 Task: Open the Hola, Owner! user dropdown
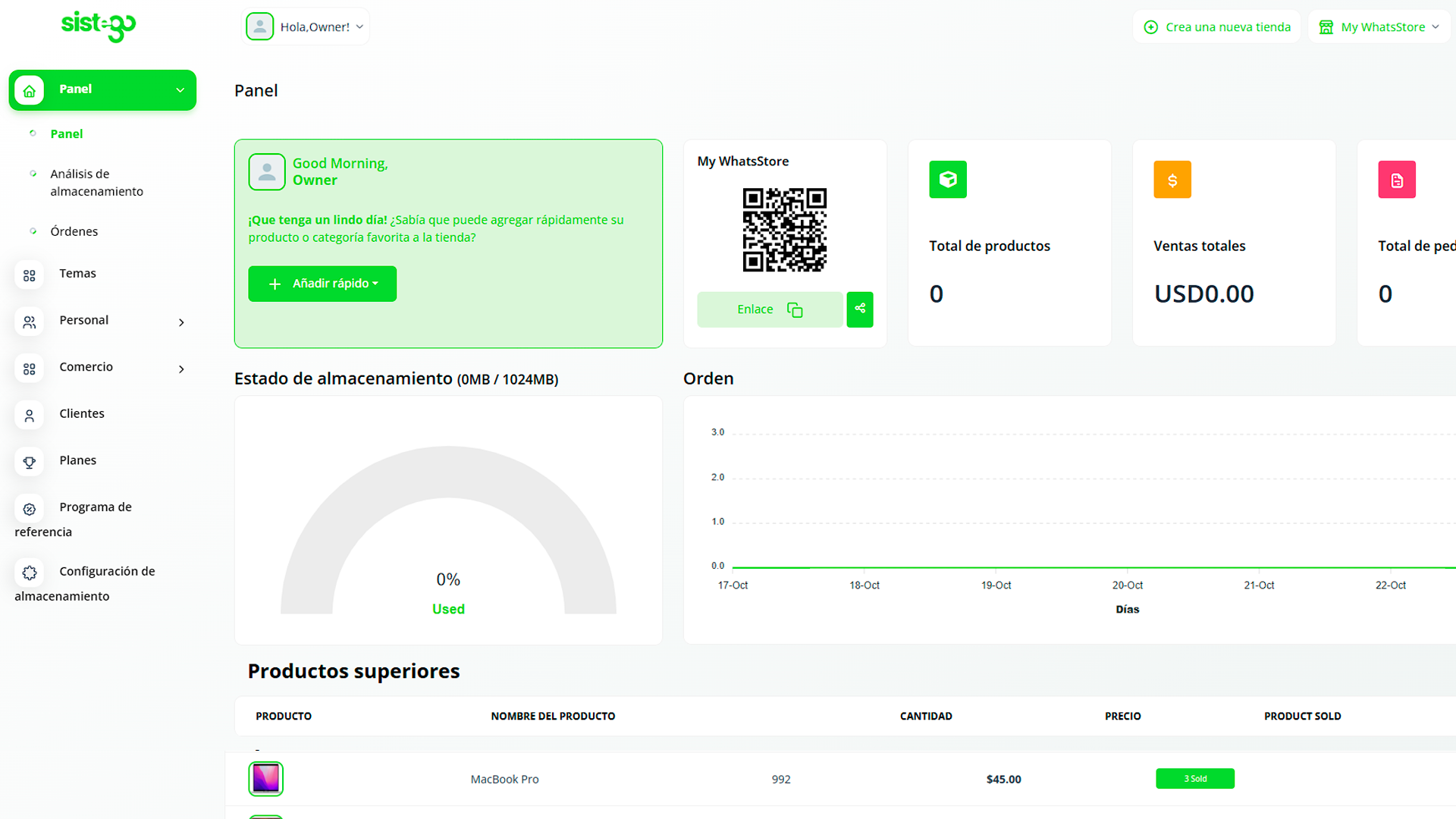(306, 27)
